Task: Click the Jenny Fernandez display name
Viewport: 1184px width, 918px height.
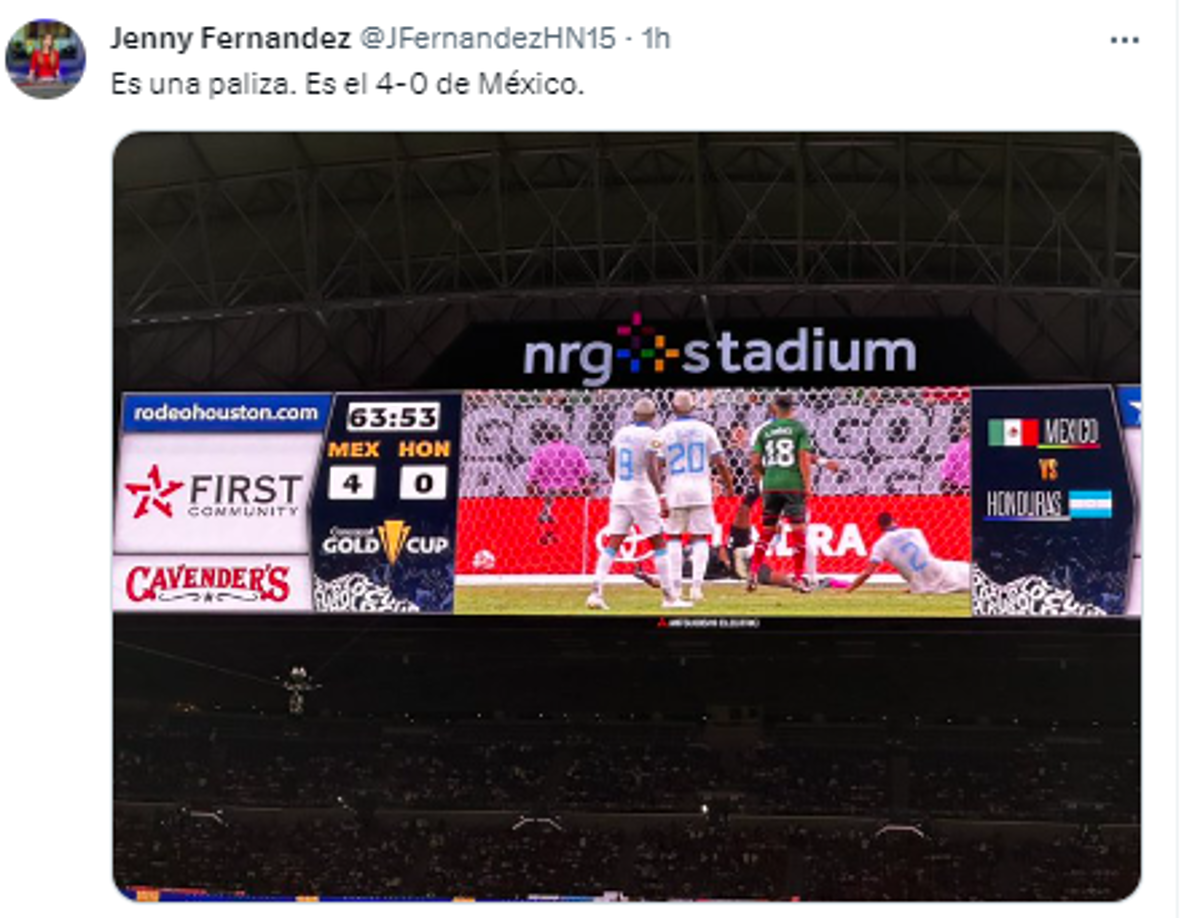Action: (x=229, y=39)
